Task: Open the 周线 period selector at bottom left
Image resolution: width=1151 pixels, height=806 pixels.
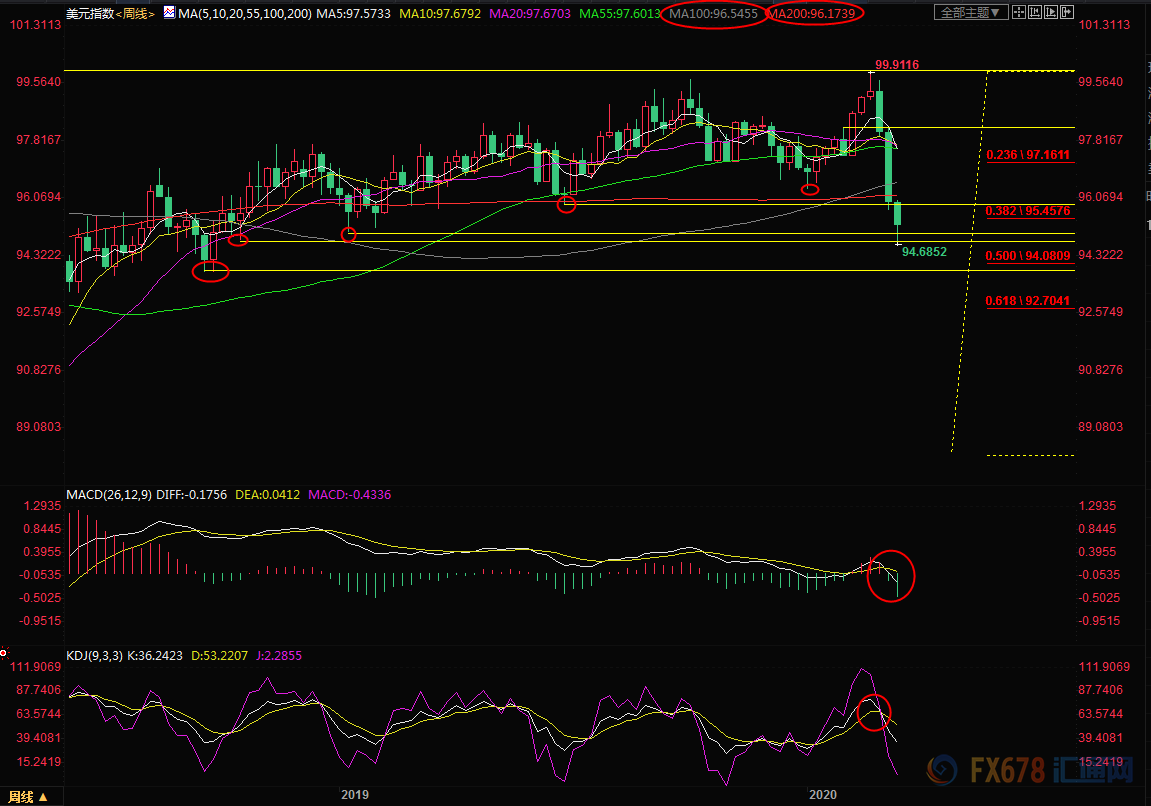Action: (24, 796)
